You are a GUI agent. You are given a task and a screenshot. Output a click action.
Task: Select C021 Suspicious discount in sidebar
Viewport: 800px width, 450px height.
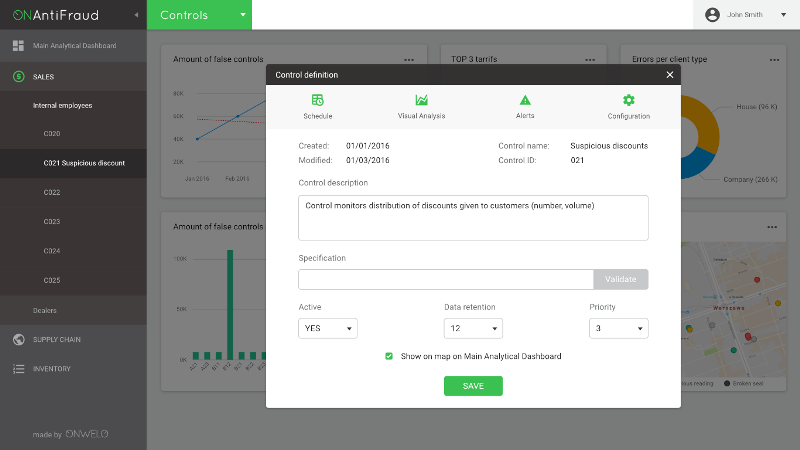click(x=84, y=162)
